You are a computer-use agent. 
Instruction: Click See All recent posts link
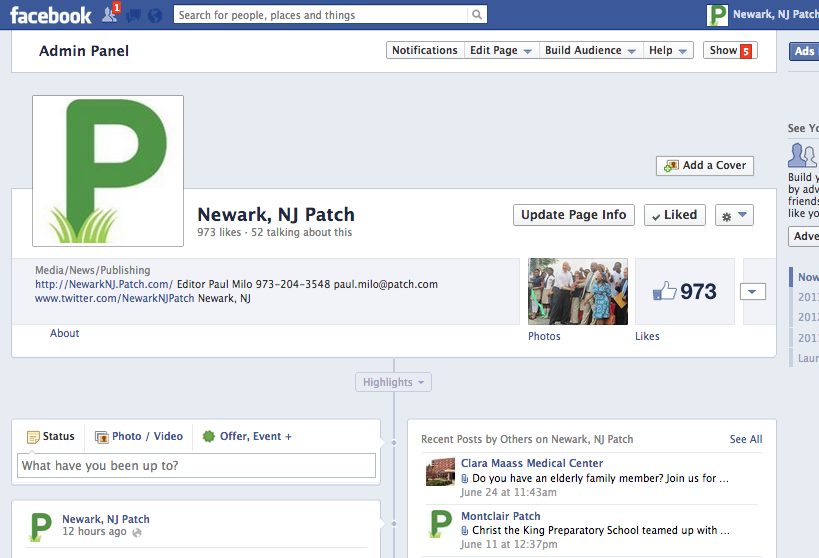746,439
